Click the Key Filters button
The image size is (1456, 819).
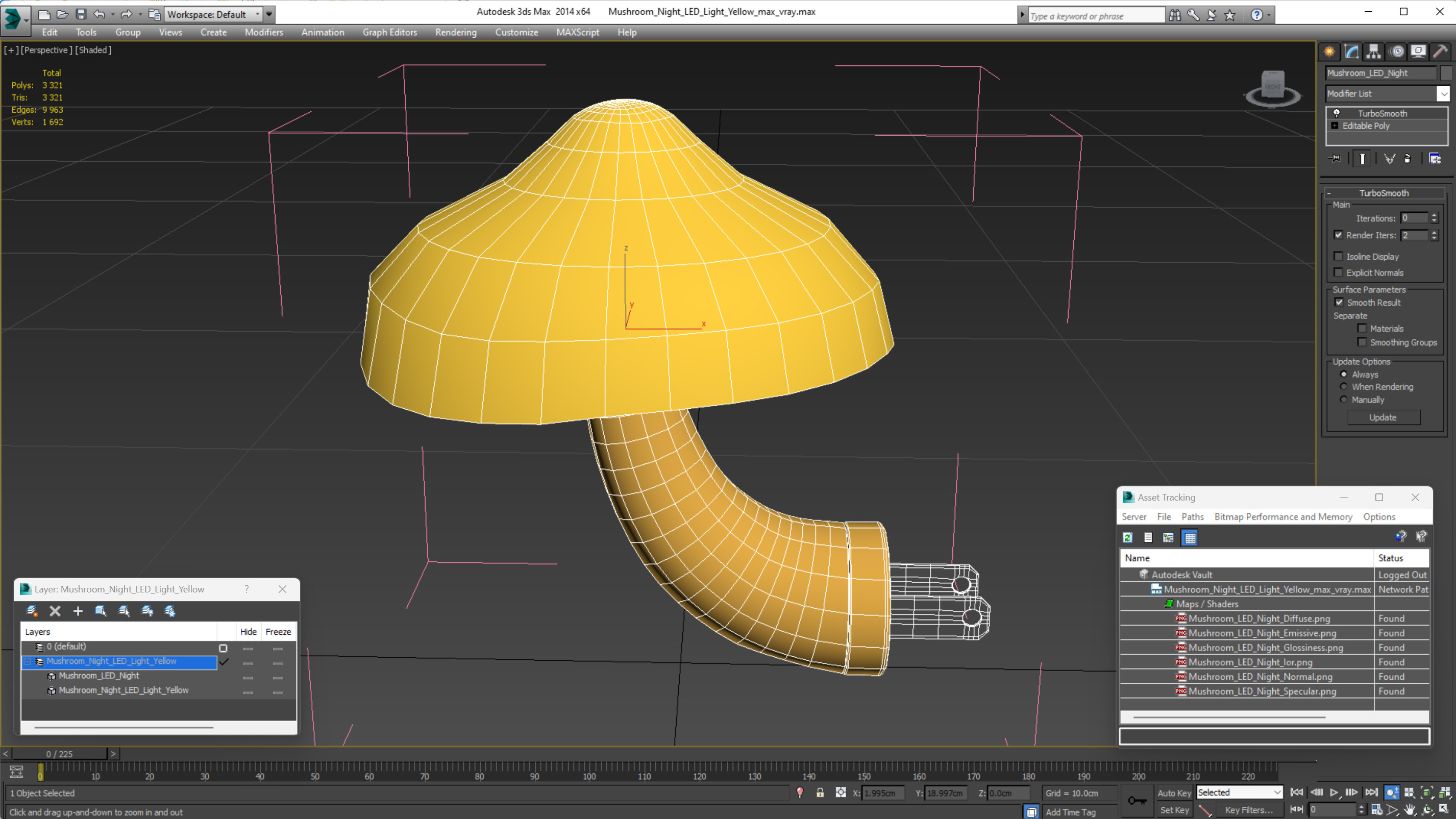point(1249,810)
